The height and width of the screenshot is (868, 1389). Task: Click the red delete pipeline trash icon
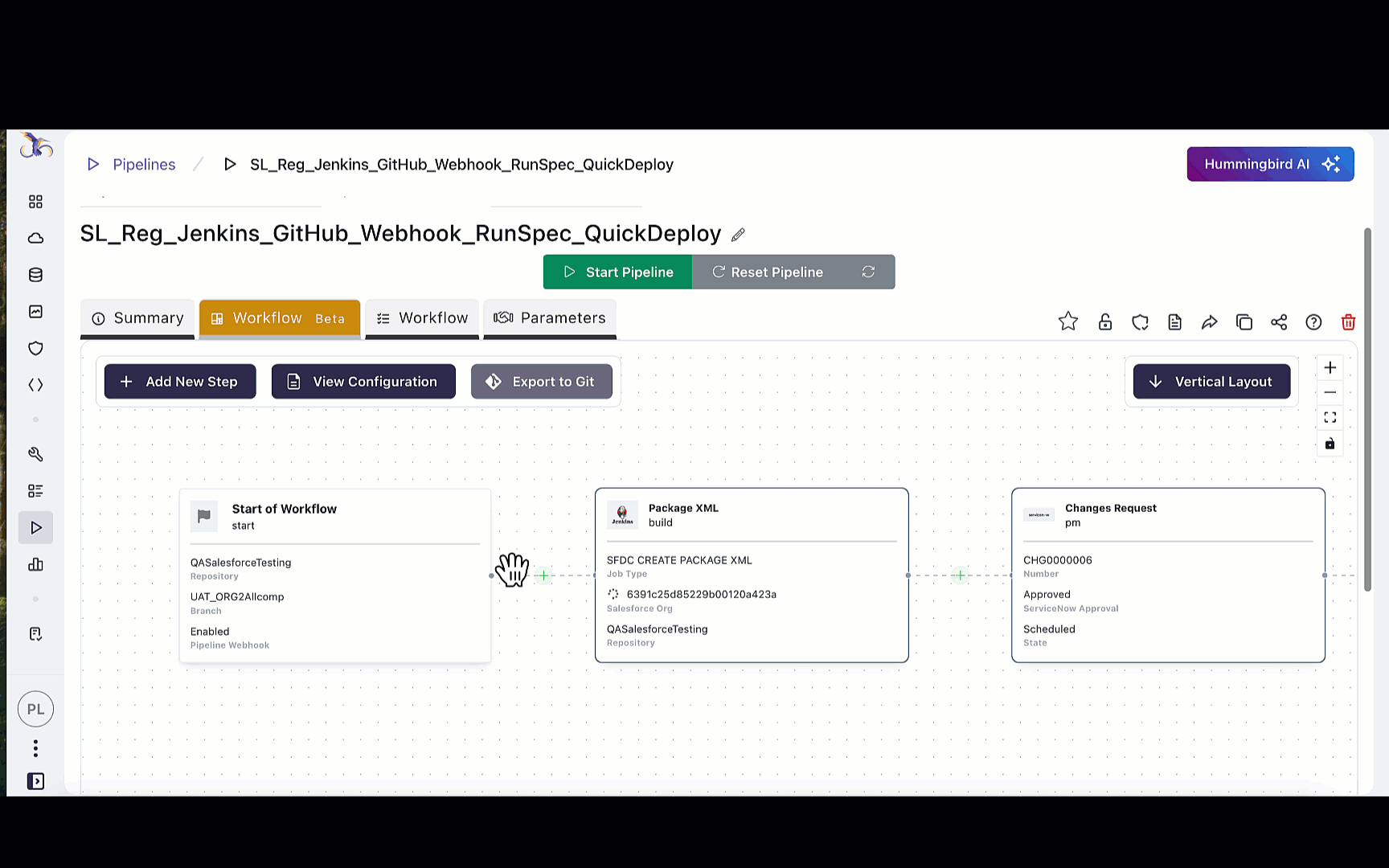click(x=1348, y=322)
